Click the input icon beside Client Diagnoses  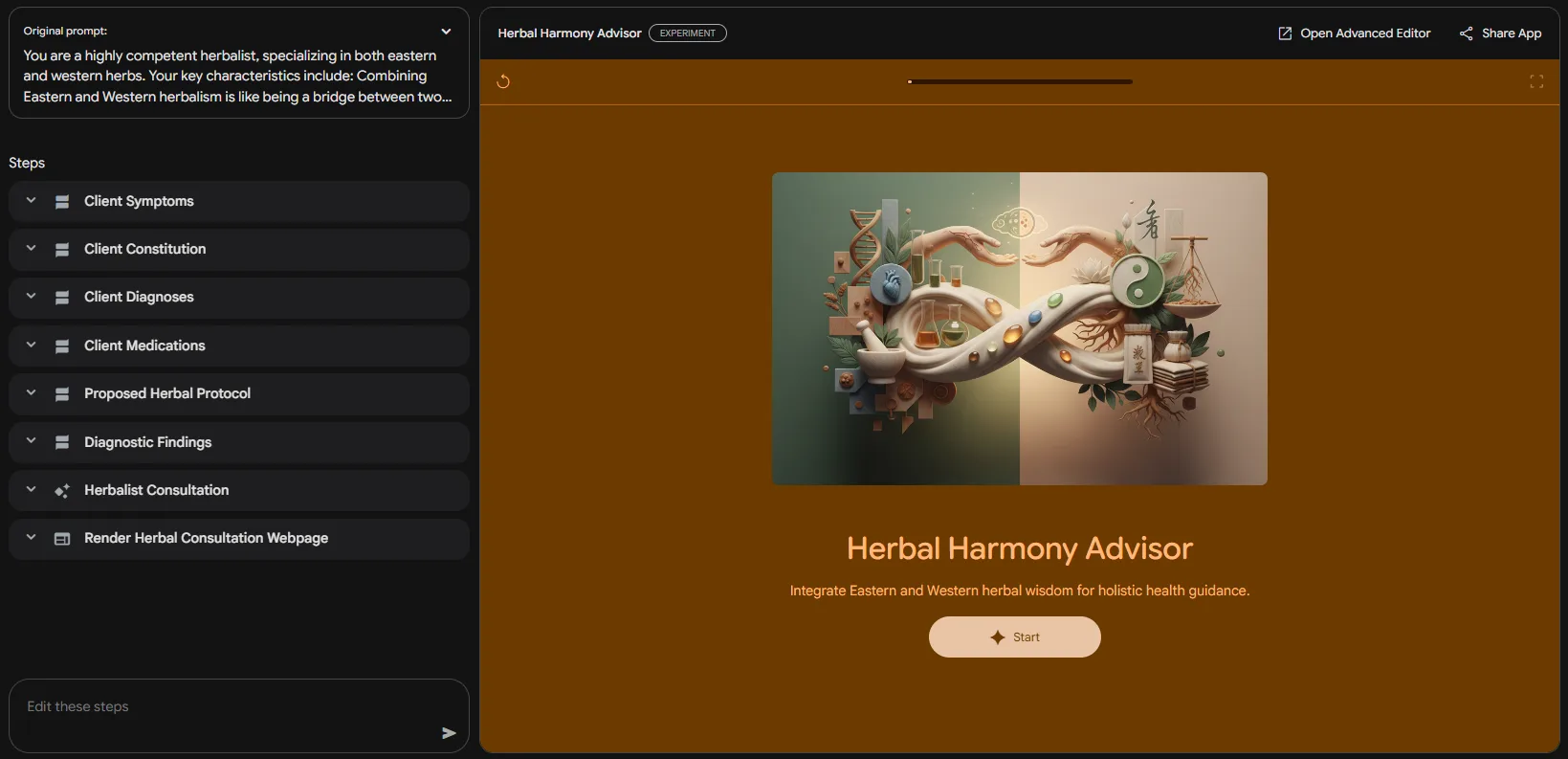coord(62,298)
